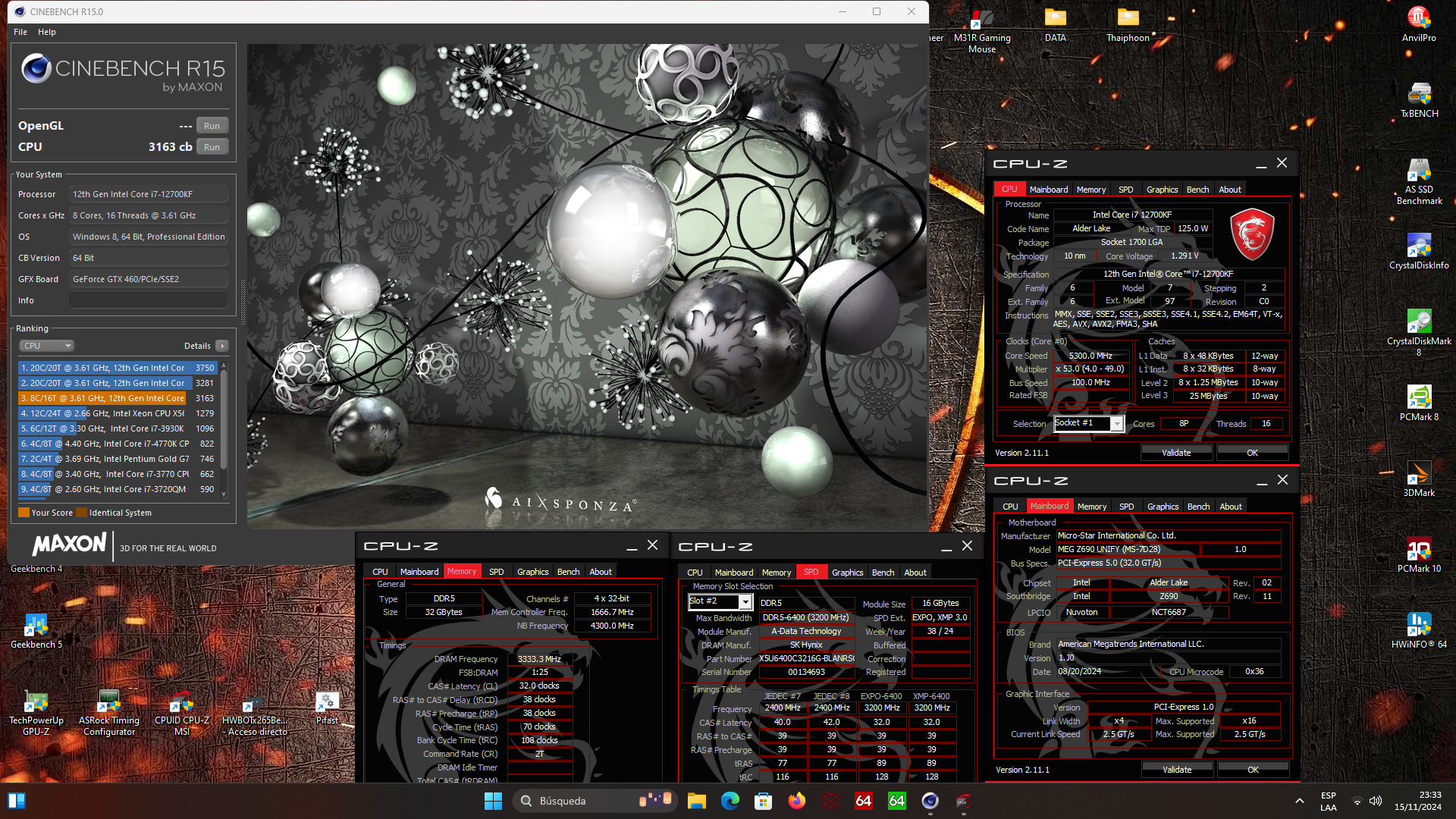Switch to Cinebench via its taskbar icon
This screenshot has height=819, width=1456.
(930, 801)
